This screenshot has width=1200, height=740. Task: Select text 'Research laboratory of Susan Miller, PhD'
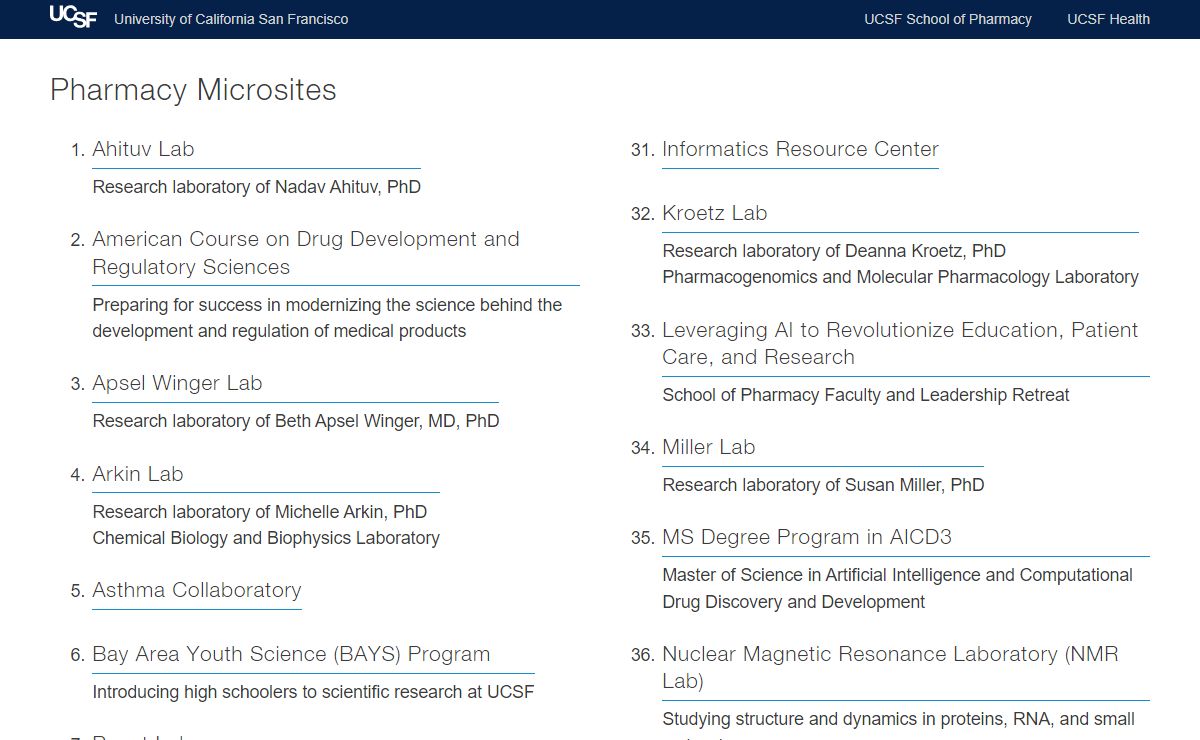tap(823, 485)
